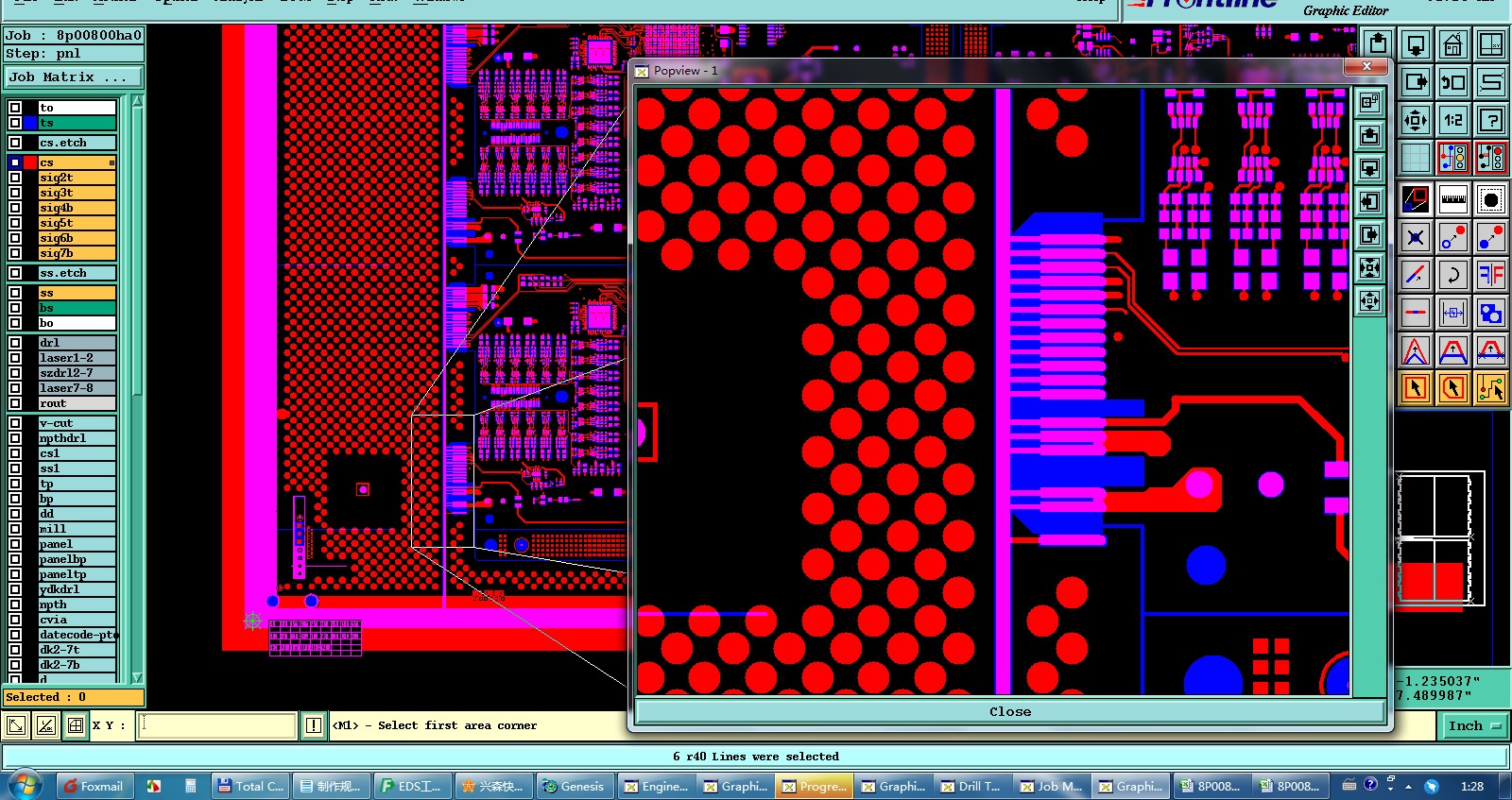Click the red traffic light net icon

[1491, 158]
